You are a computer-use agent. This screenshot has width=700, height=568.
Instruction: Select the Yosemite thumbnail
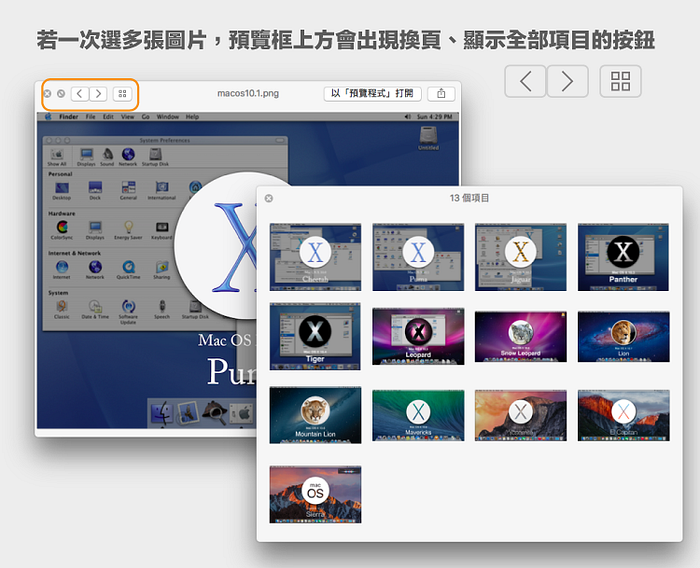(x=521, y=415)
